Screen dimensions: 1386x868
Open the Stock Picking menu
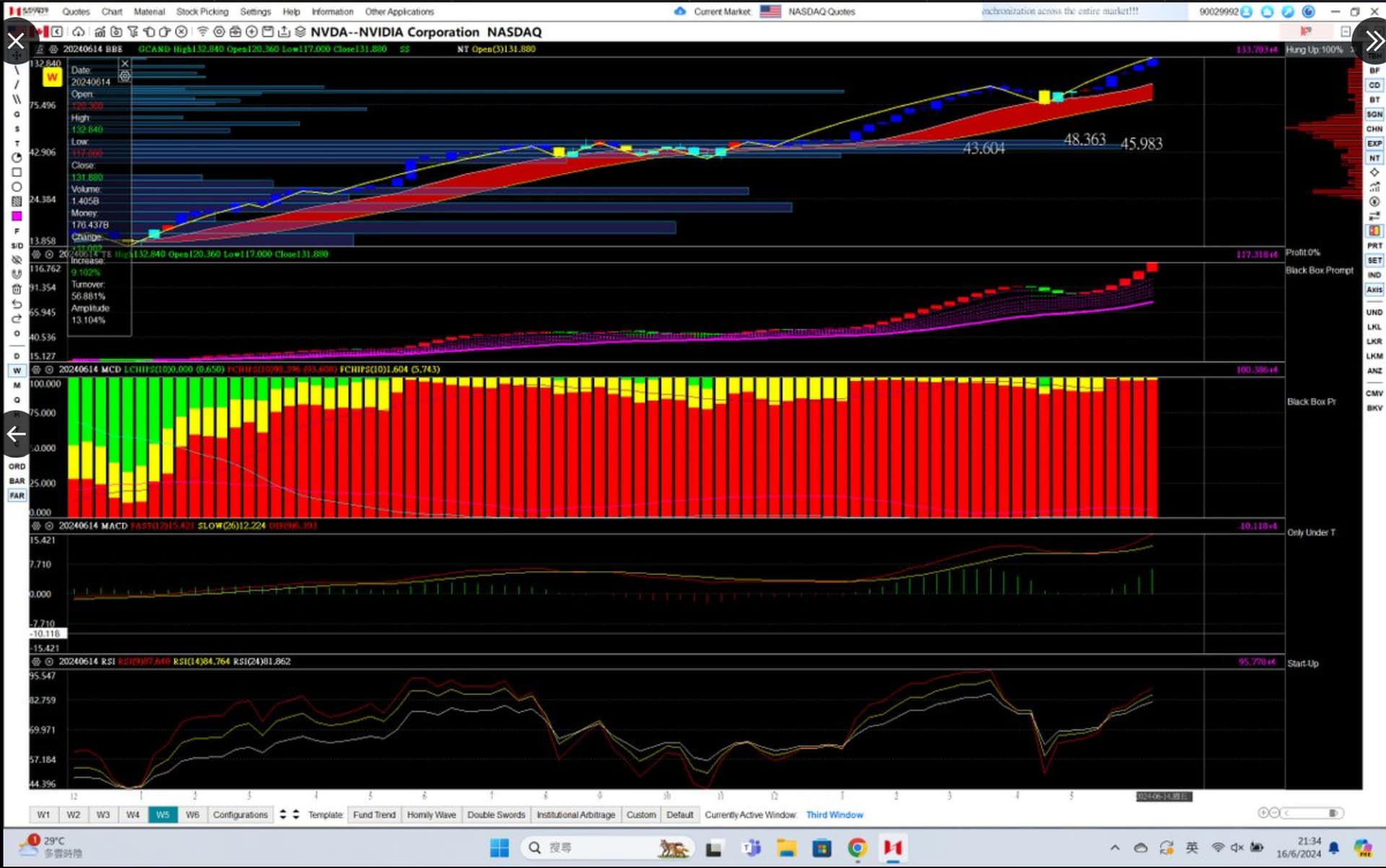pos(202,12)
